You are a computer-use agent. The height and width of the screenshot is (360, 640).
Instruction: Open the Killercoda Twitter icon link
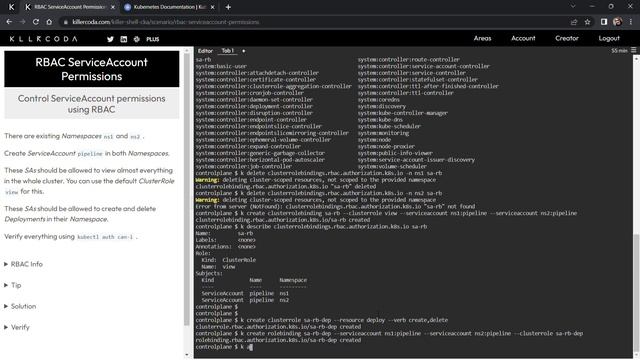(110, 39)
